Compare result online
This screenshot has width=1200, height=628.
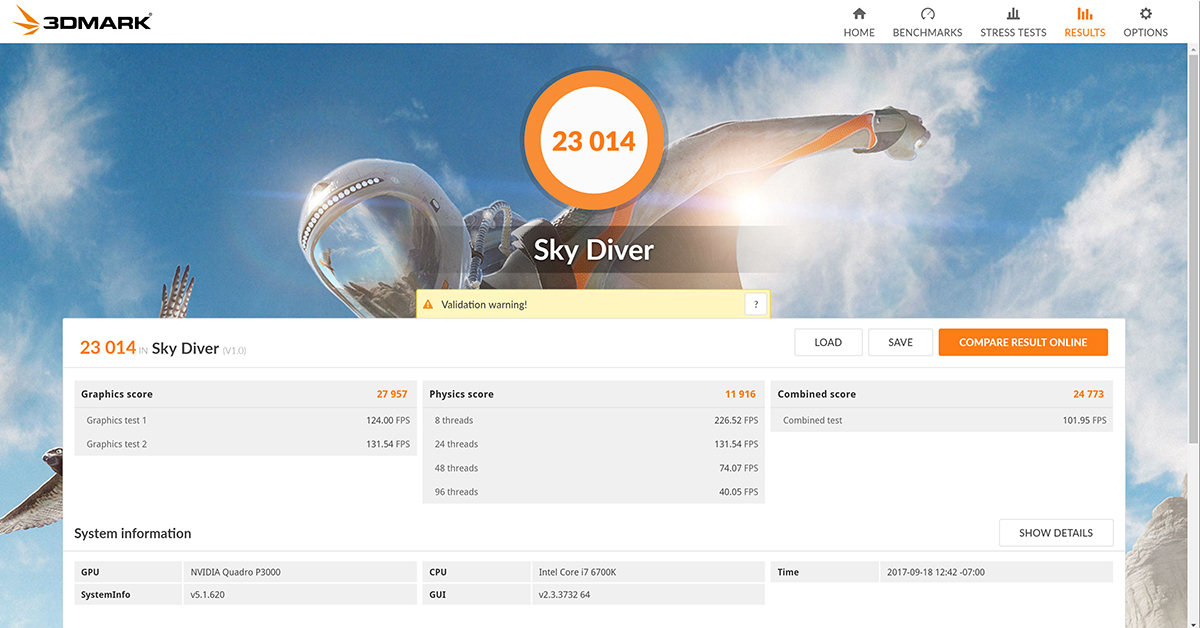coord(1023,342)
